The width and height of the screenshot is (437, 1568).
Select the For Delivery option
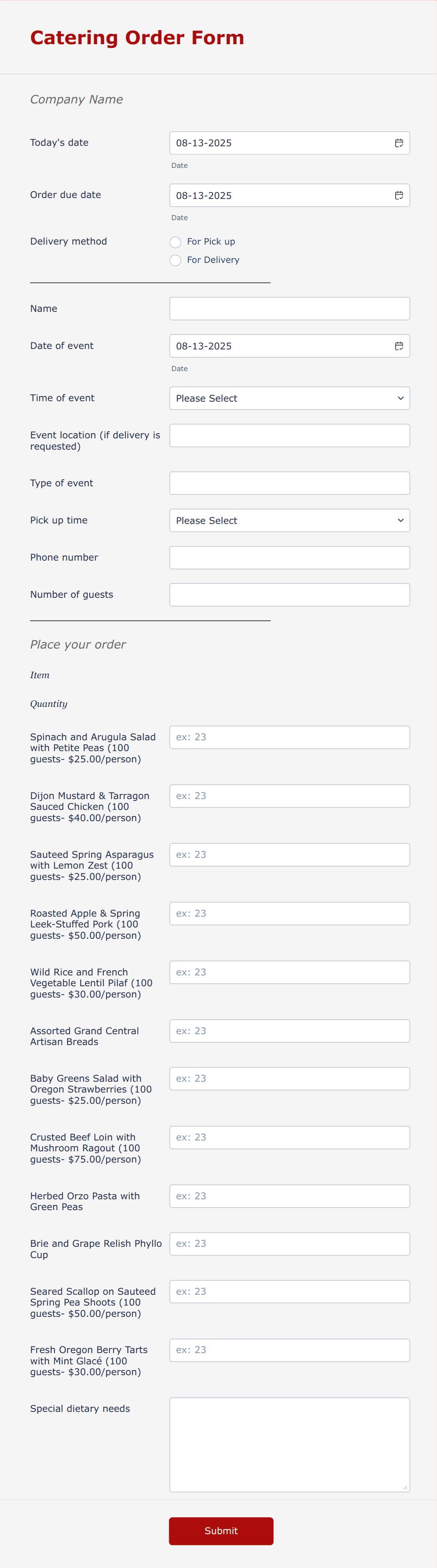pyautogui.click(x=175, y=260)
